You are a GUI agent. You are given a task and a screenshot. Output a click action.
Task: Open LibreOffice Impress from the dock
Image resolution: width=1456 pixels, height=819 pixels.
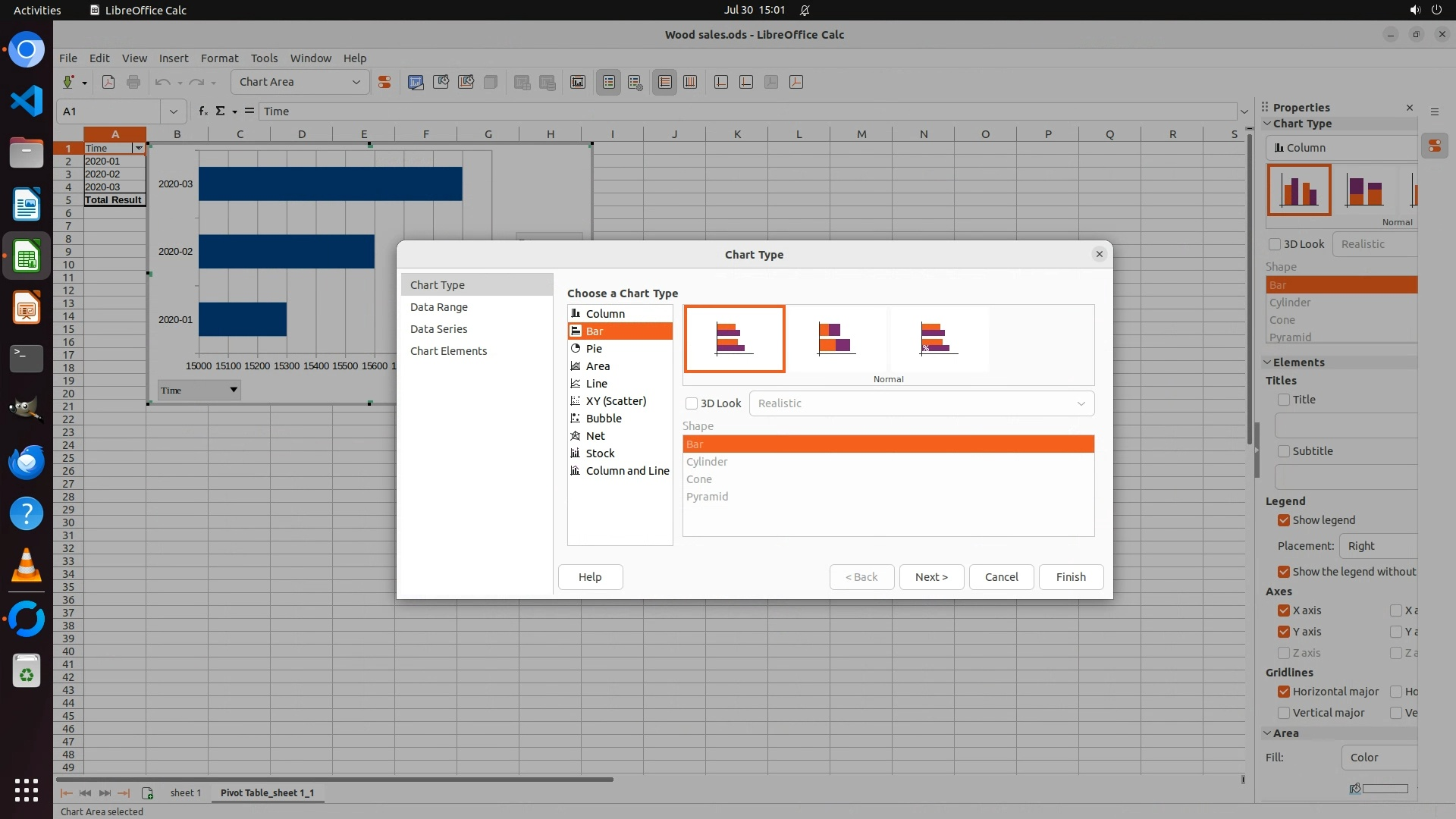(27, 308)
